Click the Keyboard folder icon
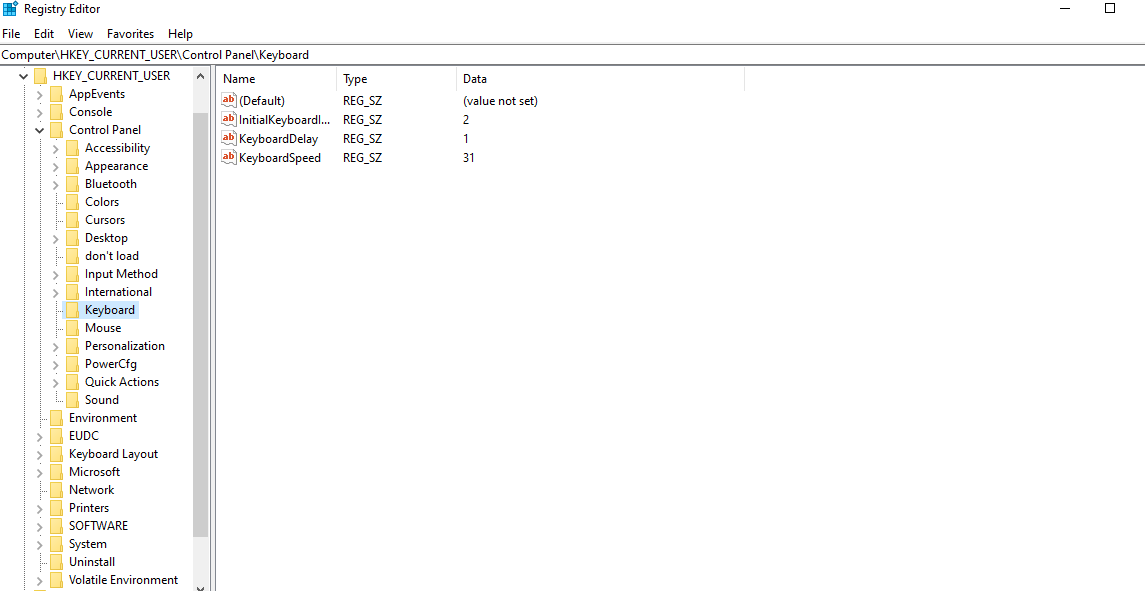The width and height of the screenshot is (1145, 591). (x=72, y=310)
